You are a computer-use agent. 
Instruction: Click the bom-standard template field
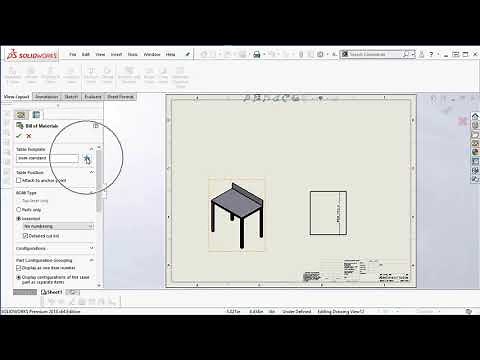click(x=47, y=158)
